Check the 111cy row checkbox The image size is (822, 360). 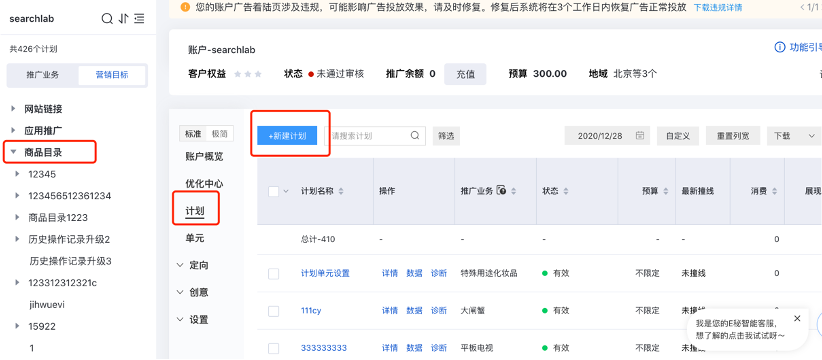(x=273, y=311)
